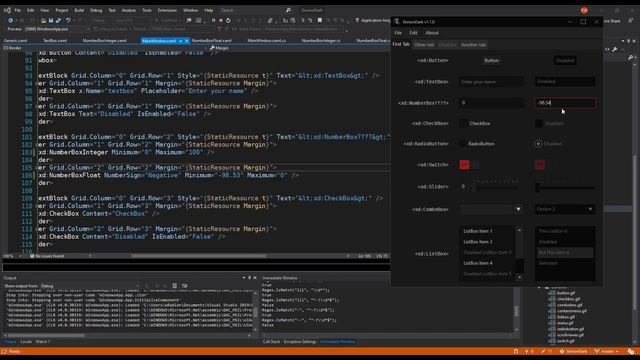
Task: Click the navigate backward circle icon
Action: [10, 20]
